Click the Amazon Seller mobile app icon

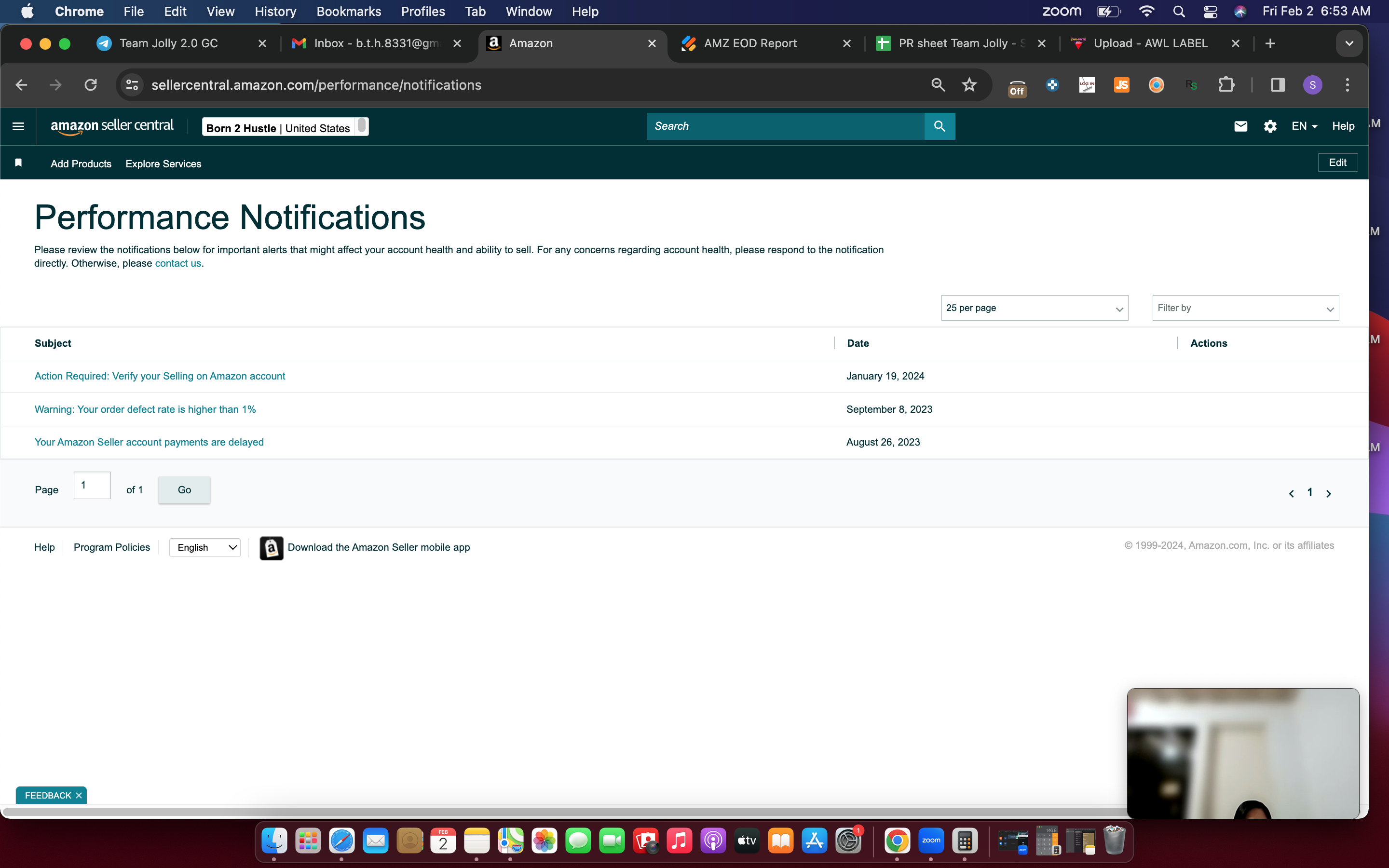coord(272,548)
